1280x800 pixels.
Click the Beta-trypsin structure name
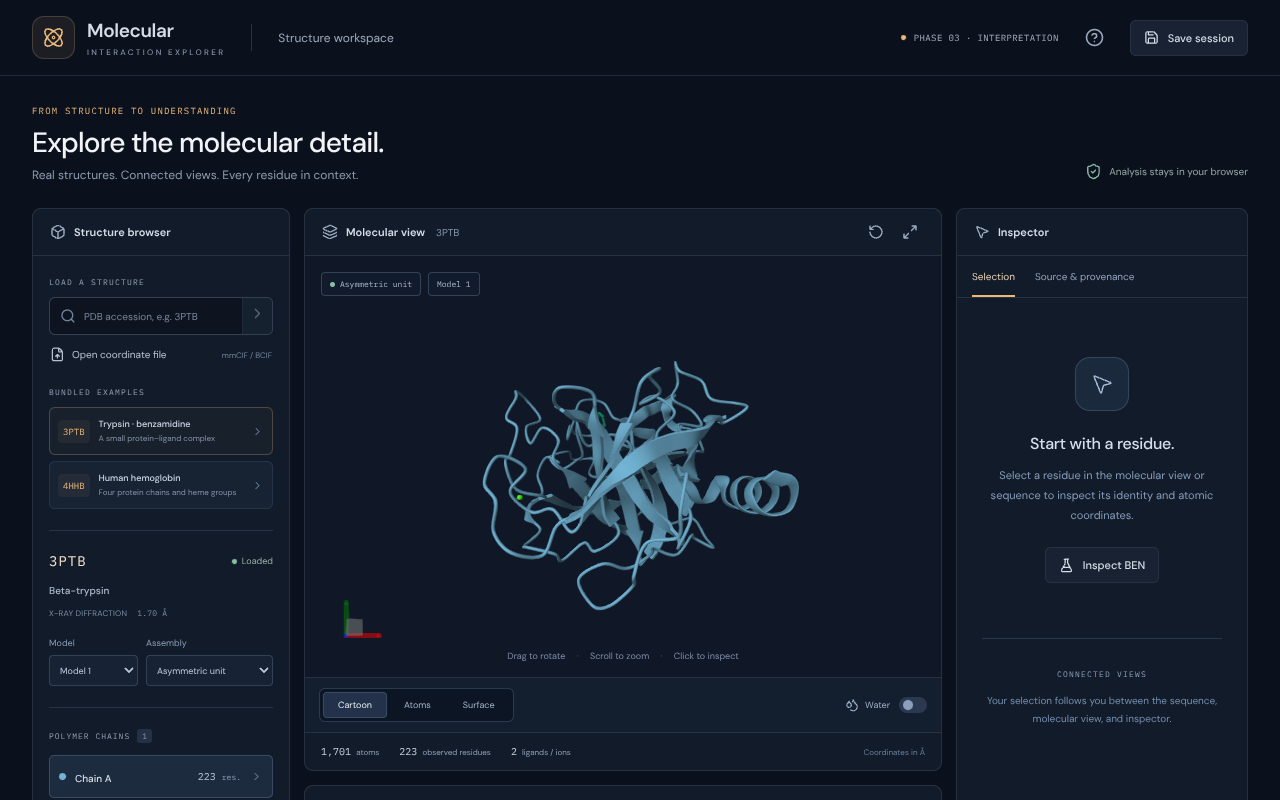coord(79,591)
